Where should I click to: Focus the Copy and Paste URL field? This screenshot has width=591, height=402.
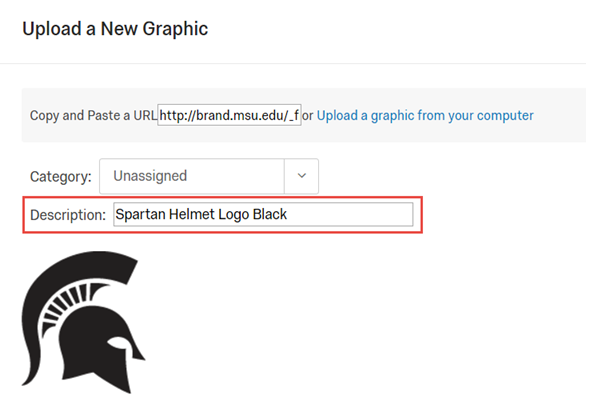[229, 115]
